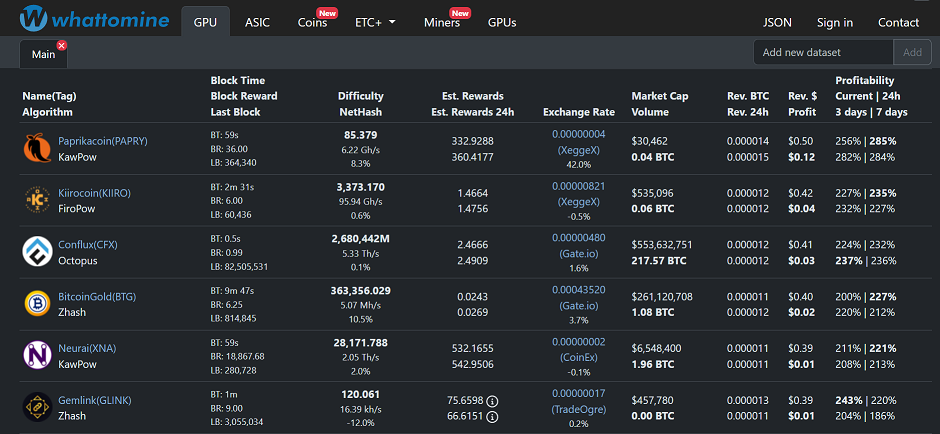
Task: Click Kiirocoin exchange rate 0.00000821
Action: [x=579, y=186]
